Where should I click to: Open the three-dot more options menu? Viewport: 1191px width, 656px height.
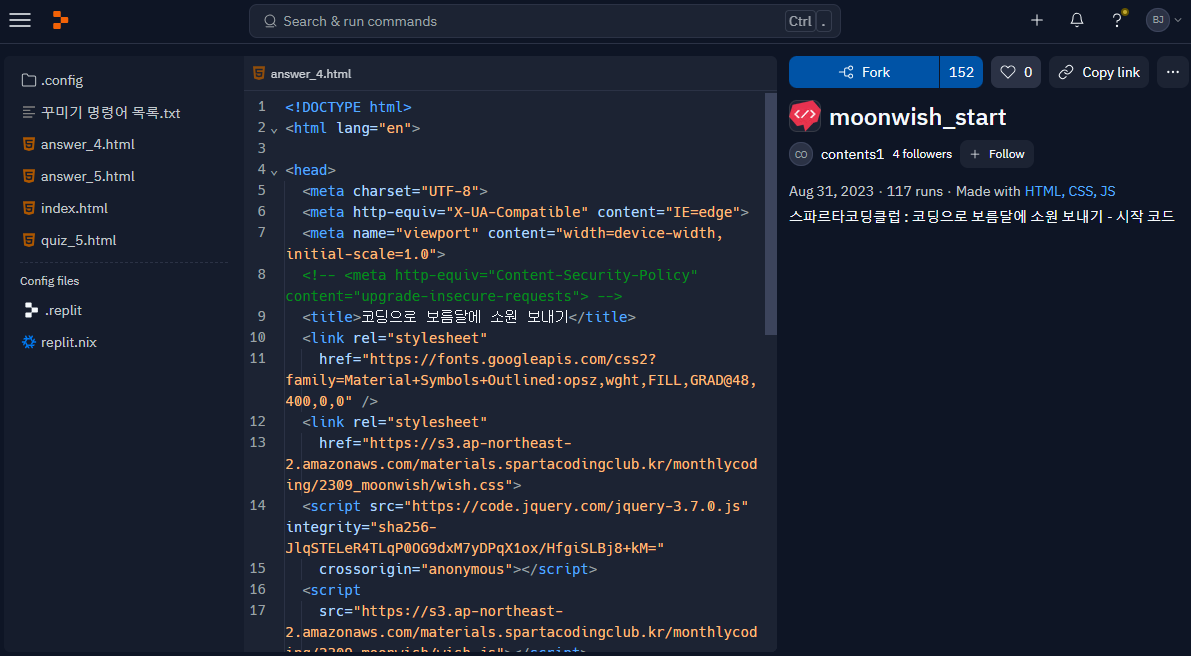1173,72
